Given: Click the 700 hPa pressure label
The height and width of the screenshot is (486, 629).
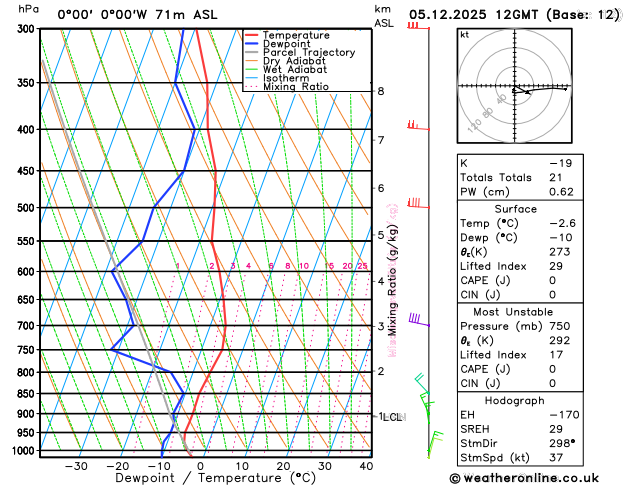Looking at the screenshot, I should [28, 326].
